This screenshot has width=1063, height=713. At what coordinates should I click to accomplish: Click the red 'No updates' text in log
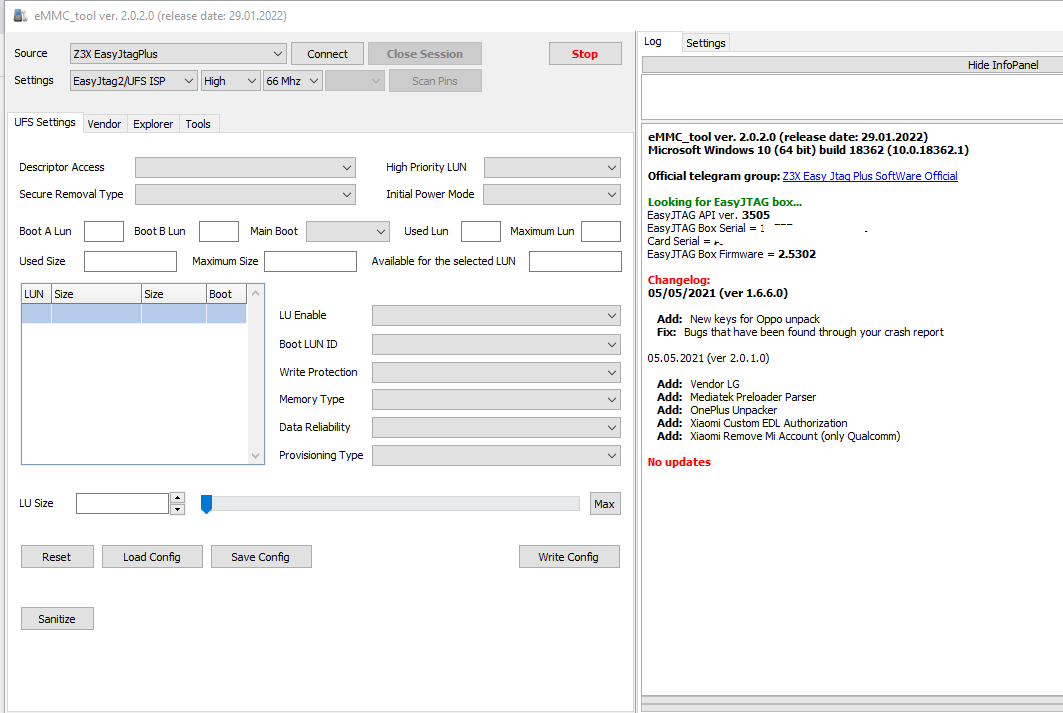point(679,462)
